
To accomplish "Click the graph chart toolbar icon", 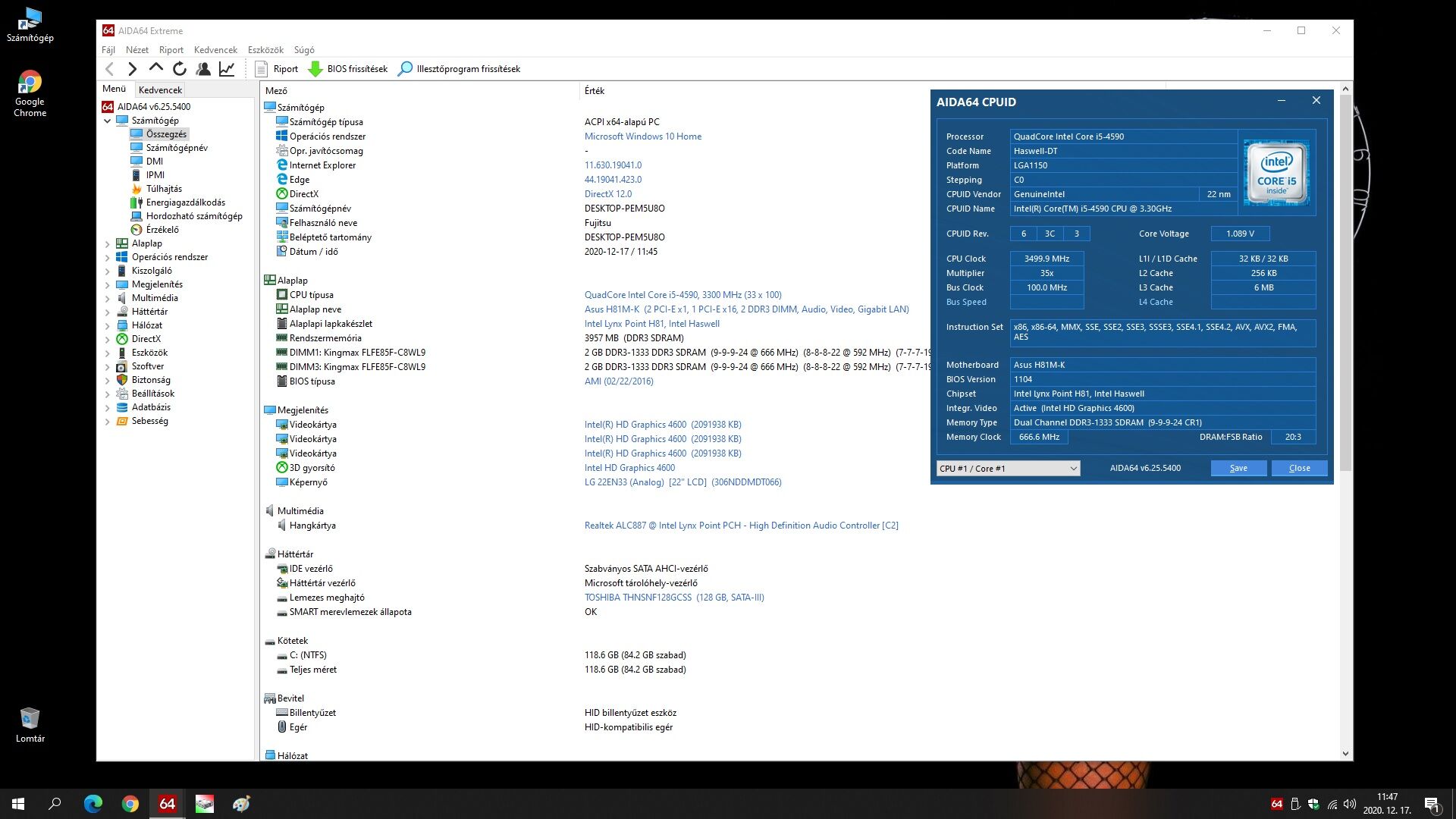I will (227, 69).
